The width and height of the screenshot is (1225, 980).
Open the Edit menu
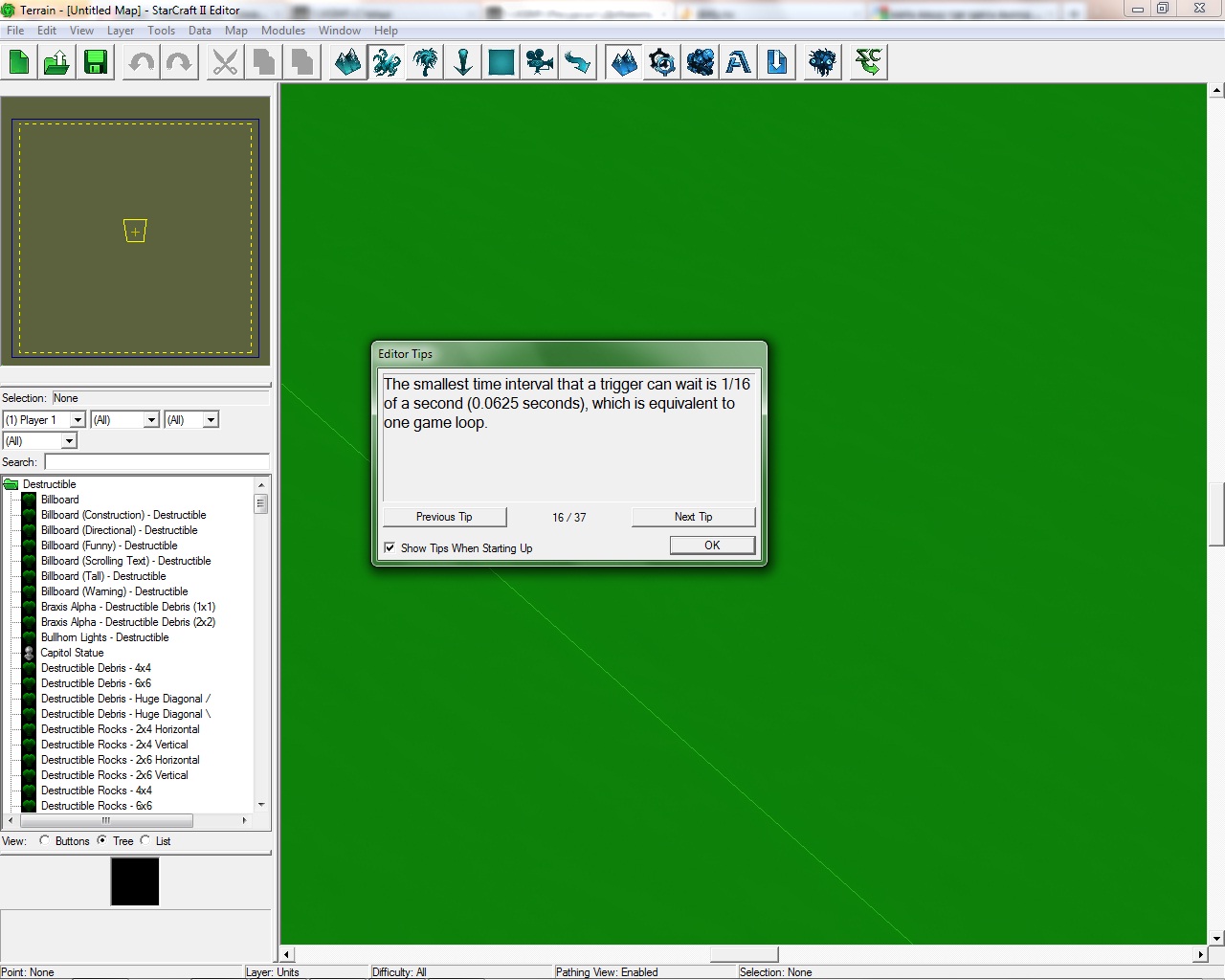[47, 31]
